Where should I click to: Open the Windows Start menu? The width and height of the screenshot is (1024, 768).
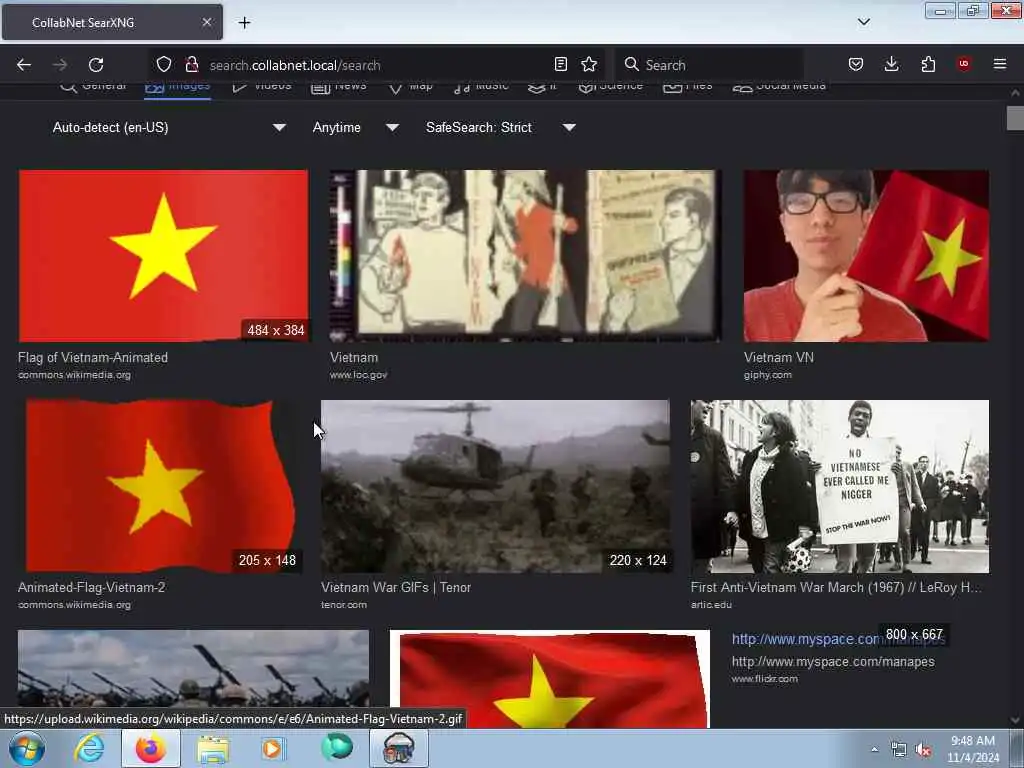coord(27,748)
